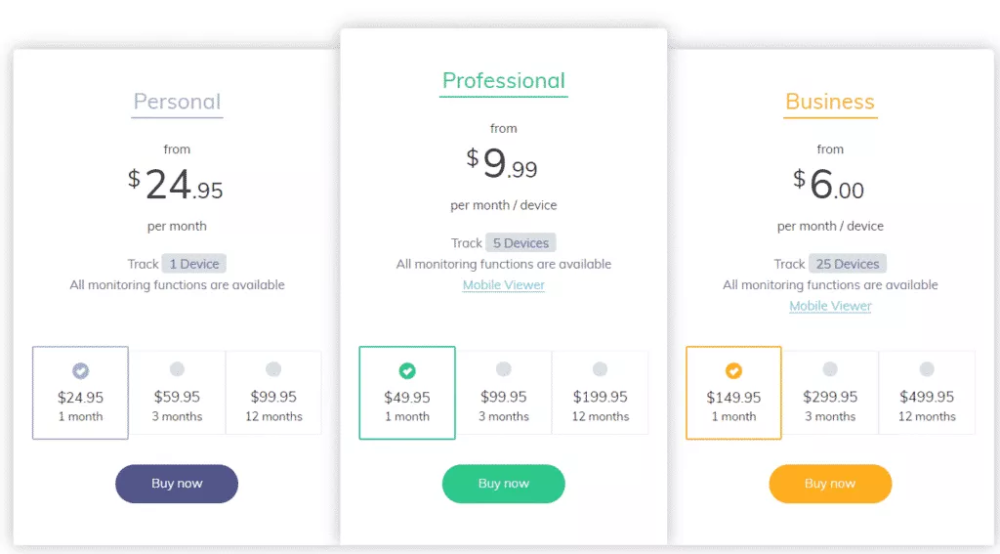The width and height of the screenshot is (1000, 554).
Task: Open Mobile Viewer link under Professional
Action: 503,285
